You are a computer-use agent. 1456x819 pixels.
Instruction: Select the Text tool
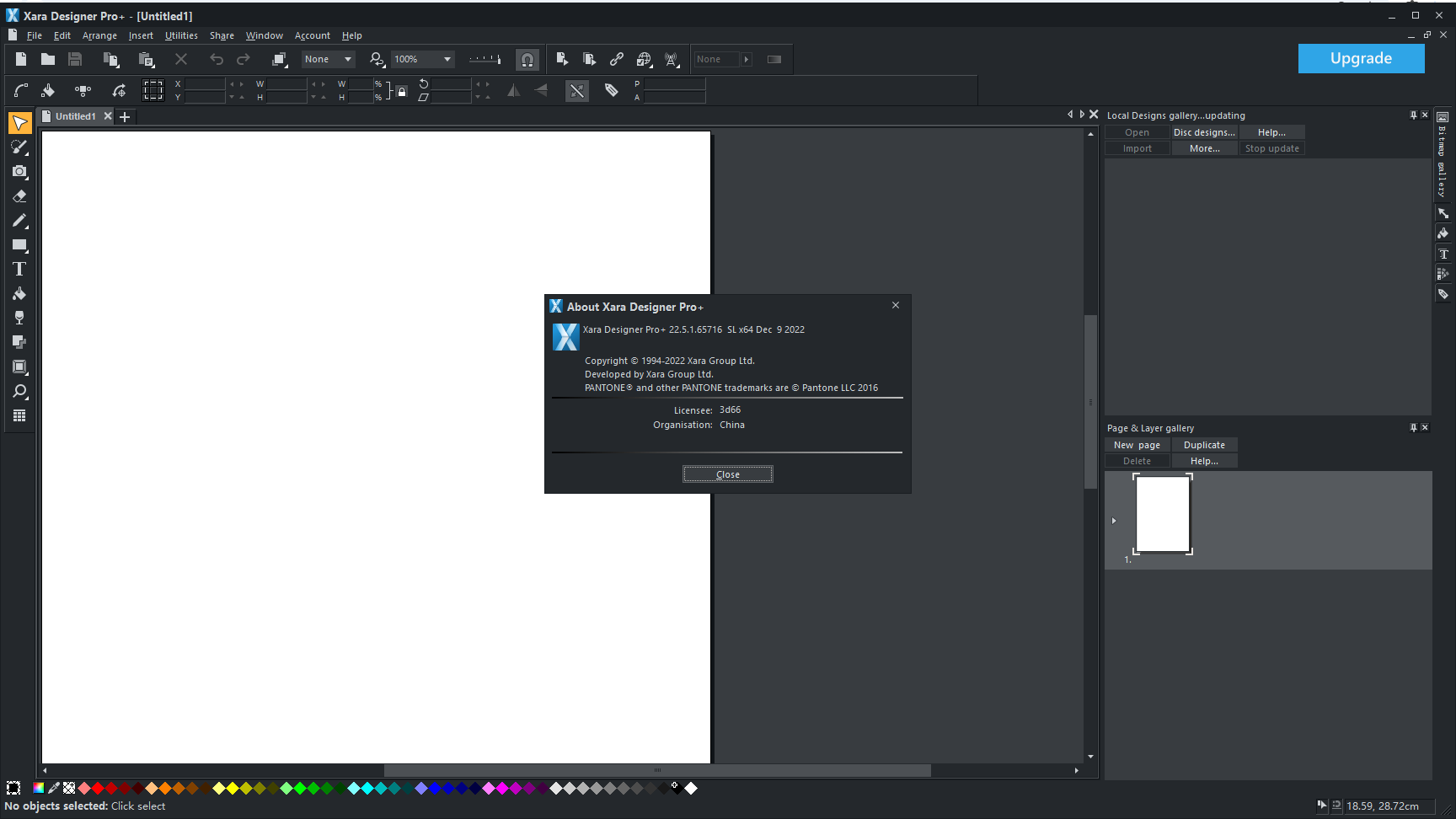[19, 270]
